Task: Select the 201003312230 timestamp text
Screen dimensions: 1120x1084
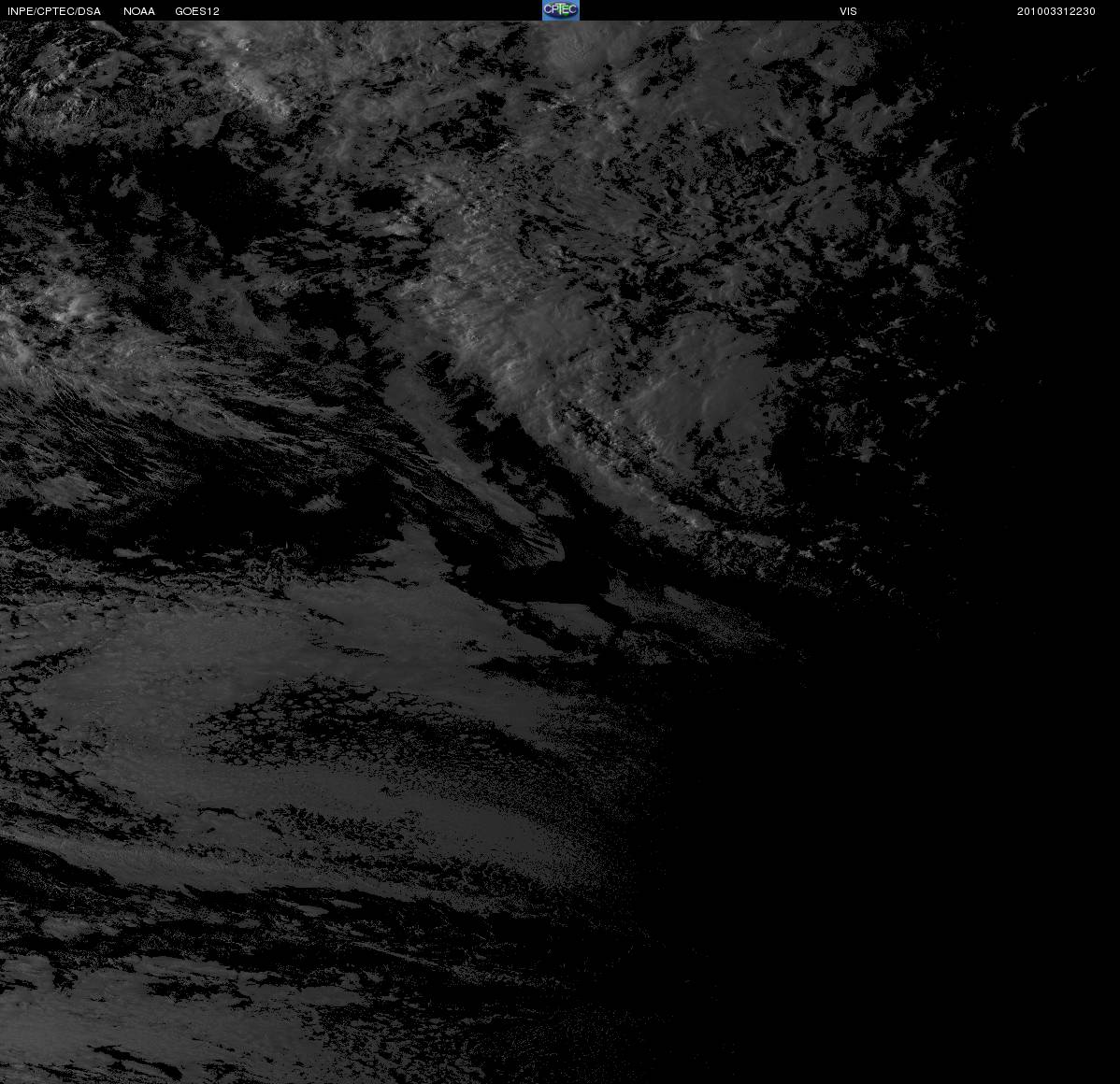Action: 1055,11
